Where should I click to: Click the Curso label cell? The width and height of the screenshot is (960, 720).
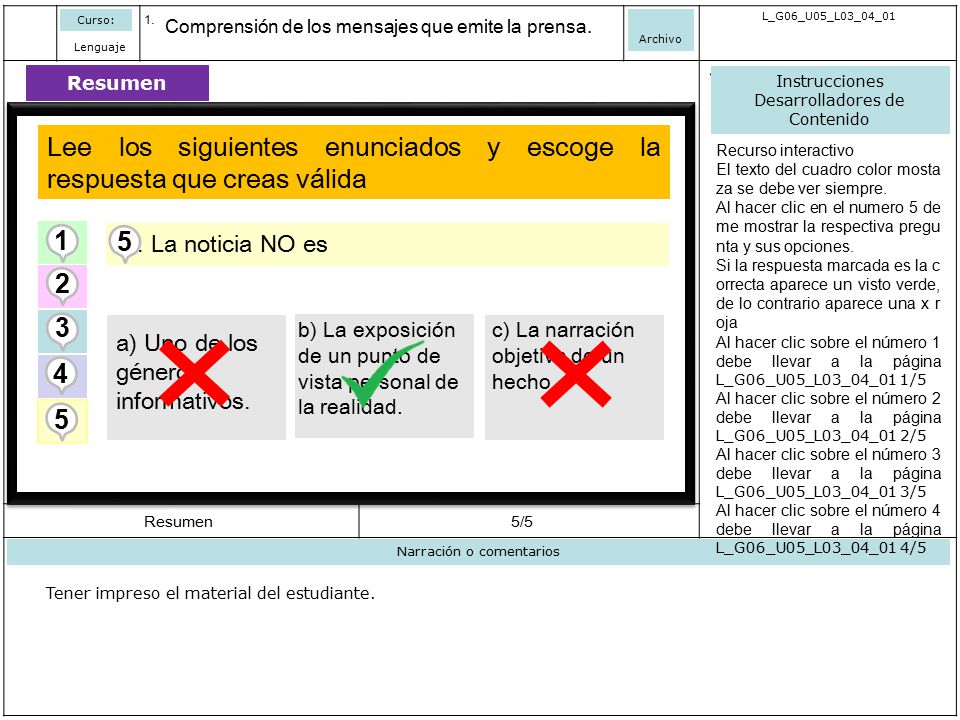pos(96,20)
